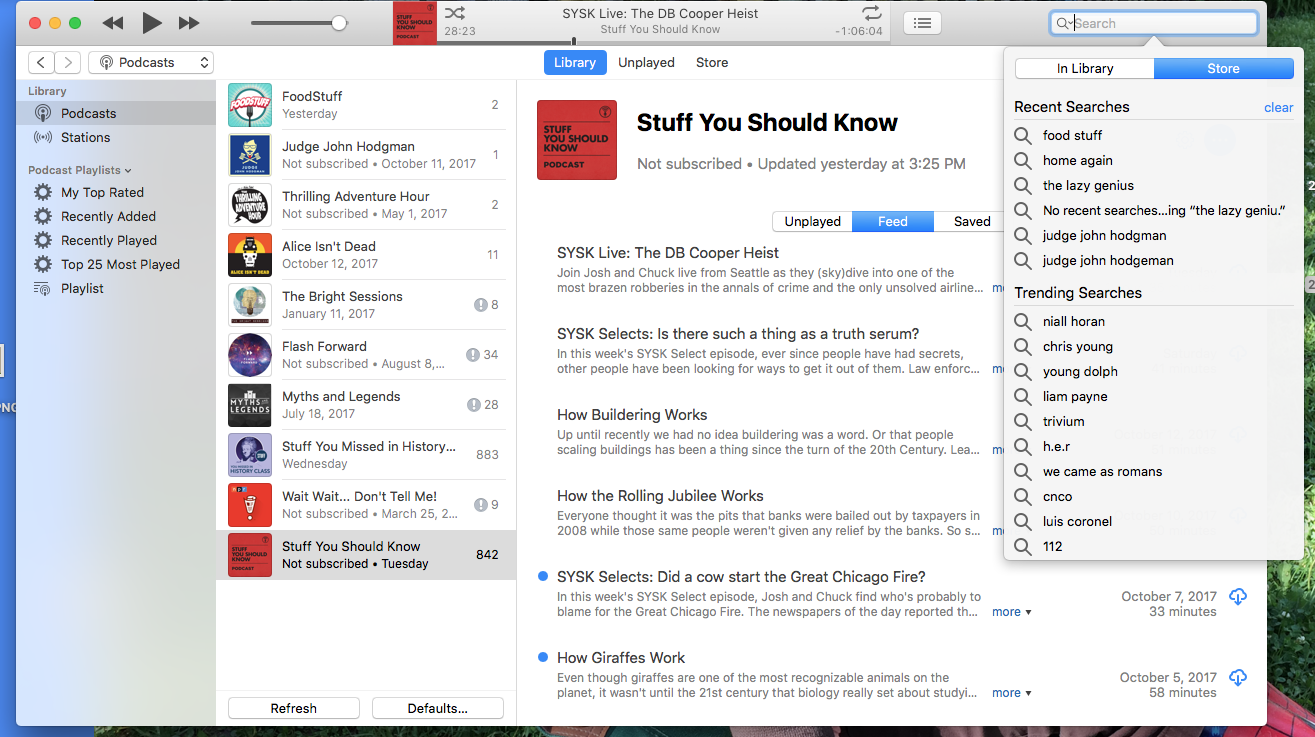The width and height of the screenshot is (1315, 737).
Task: Select Stations in the sidebar
Action: pos(115,137)
